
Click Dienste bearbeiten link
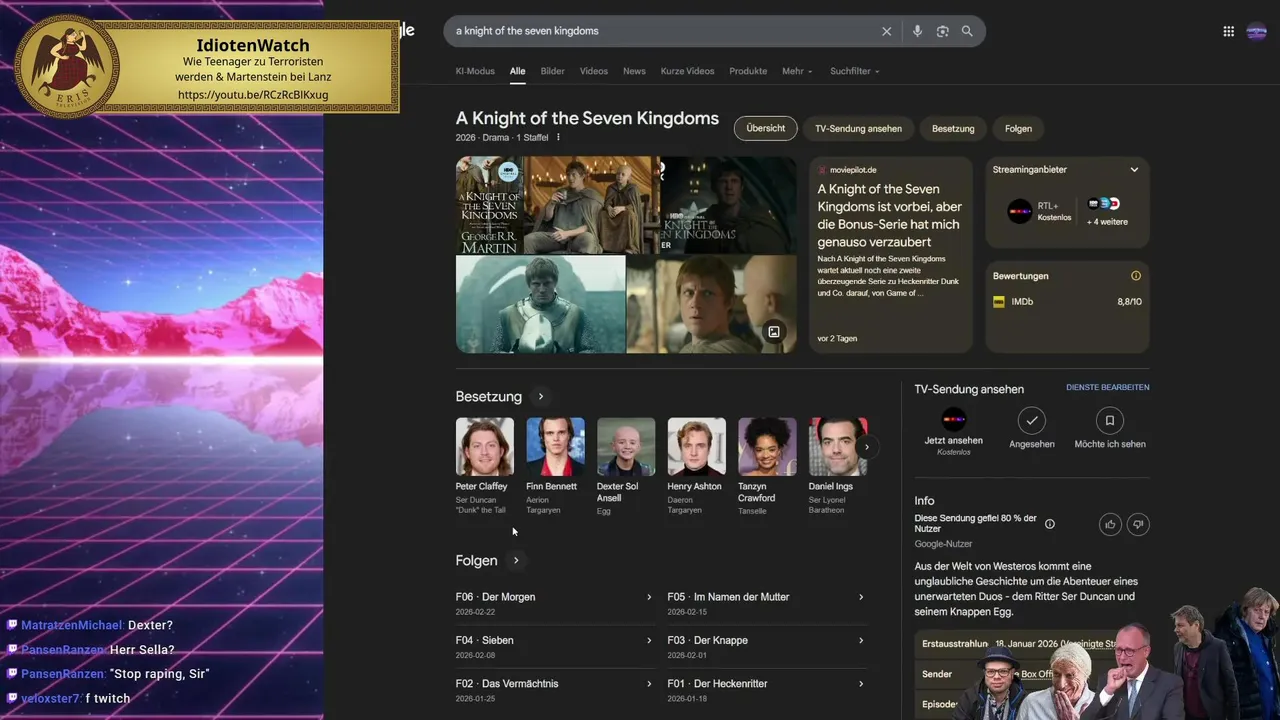pyautogui.click(x=1107, y=387)
